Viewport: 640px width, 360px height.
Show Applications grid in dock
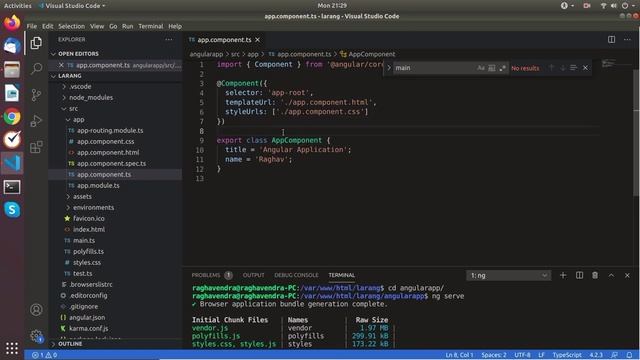(12, 348)
